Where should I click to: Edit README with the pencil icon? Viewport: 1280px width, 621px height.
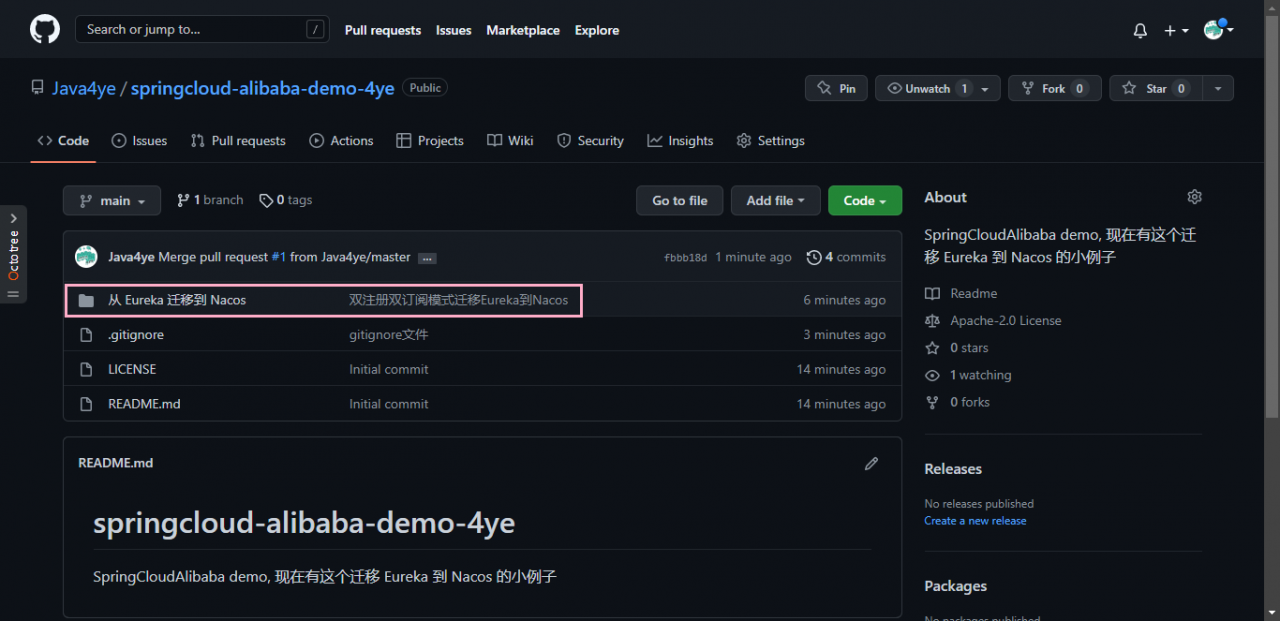click(x=871, y=463)
